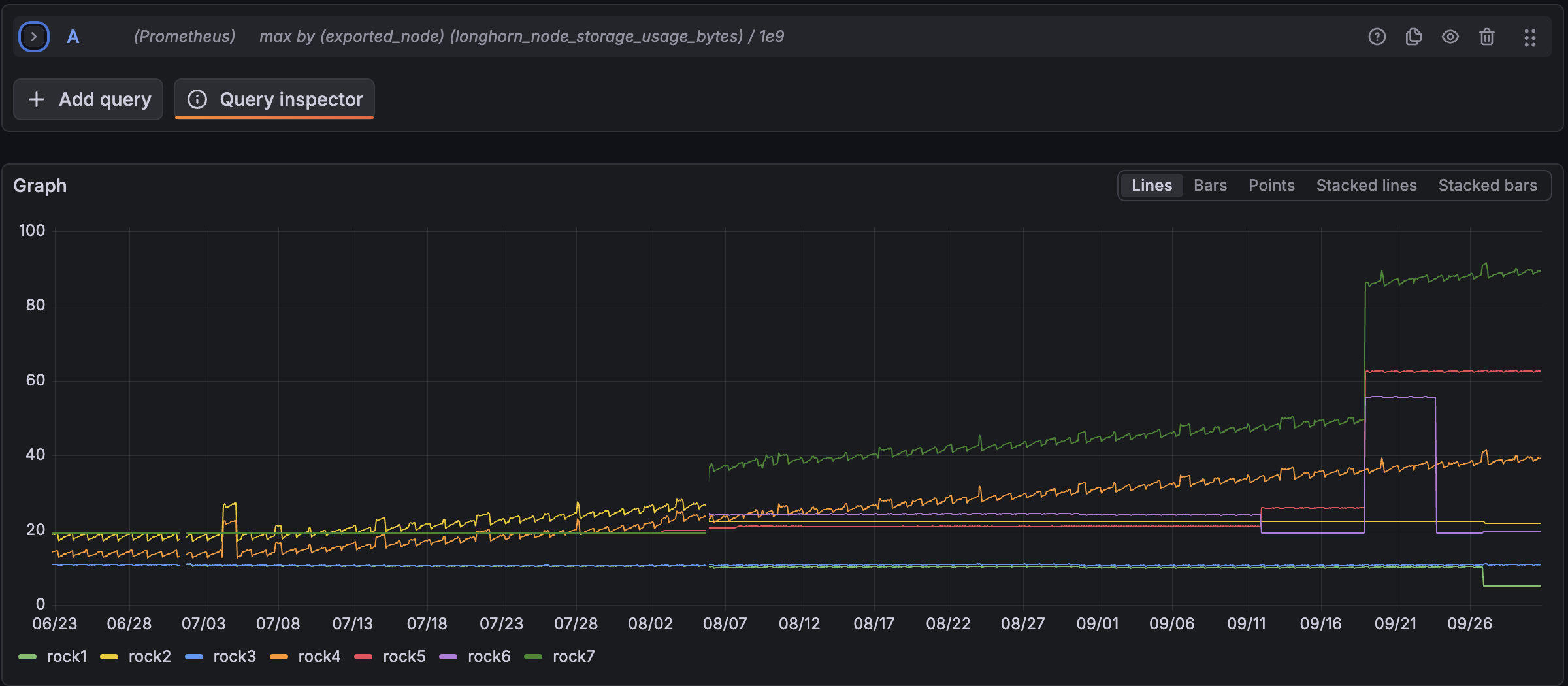Click the 08/07 x-axis date label
This screenshot has height=686, width=1568.
click(x=725, y=623)
